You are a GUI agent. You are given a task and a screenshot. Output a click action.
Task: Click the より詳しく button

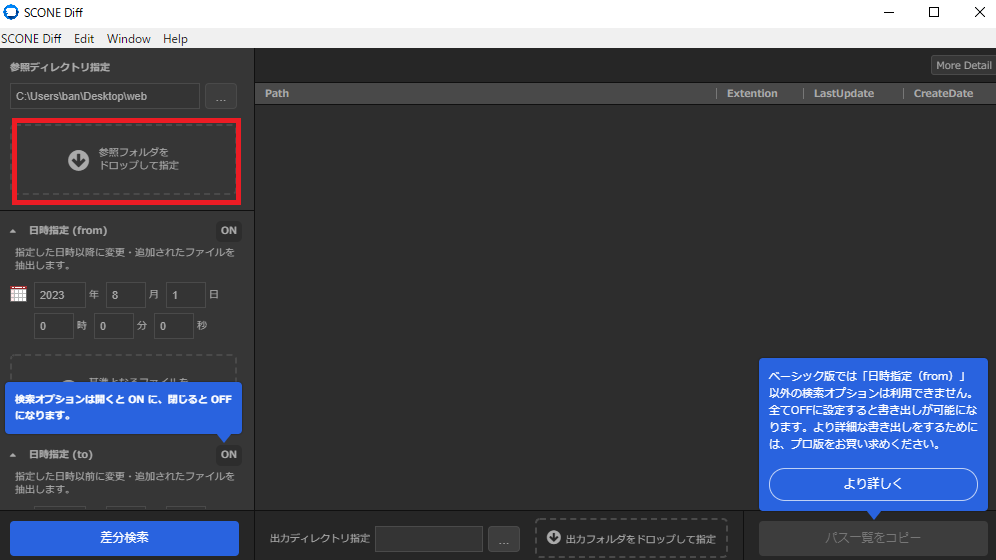point(873,484)
